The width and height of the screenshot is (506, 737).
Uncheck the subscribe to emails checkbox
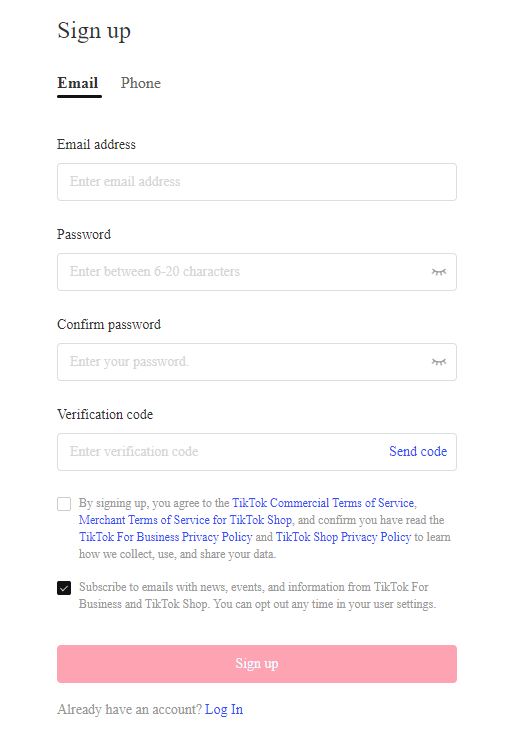[x=64, y=588]
